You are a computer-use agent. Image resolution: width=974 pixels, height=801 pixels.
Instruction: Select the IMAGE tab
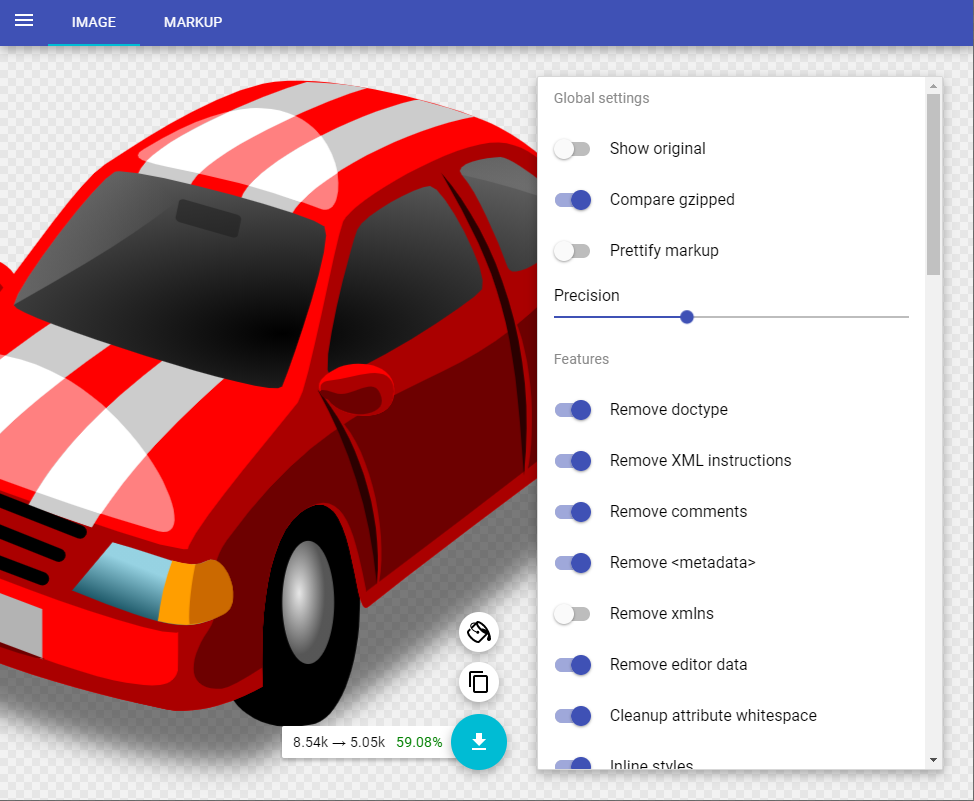tap(93, 22)
